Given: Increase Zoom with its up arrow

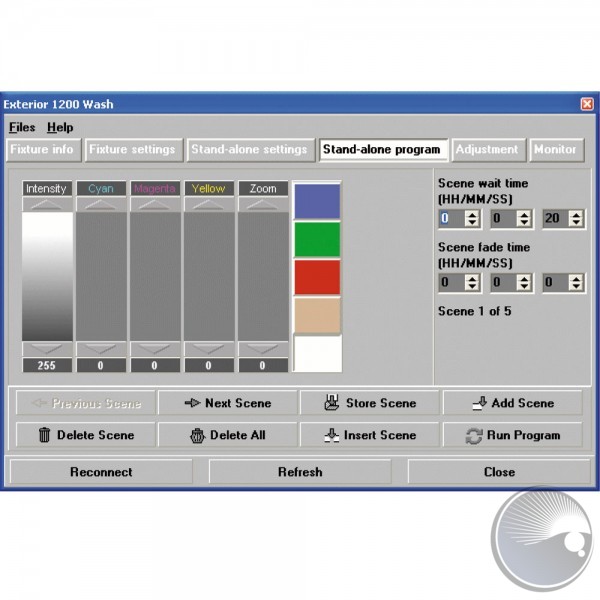Looking at the screenshot, I should click(x=263, y=204).
